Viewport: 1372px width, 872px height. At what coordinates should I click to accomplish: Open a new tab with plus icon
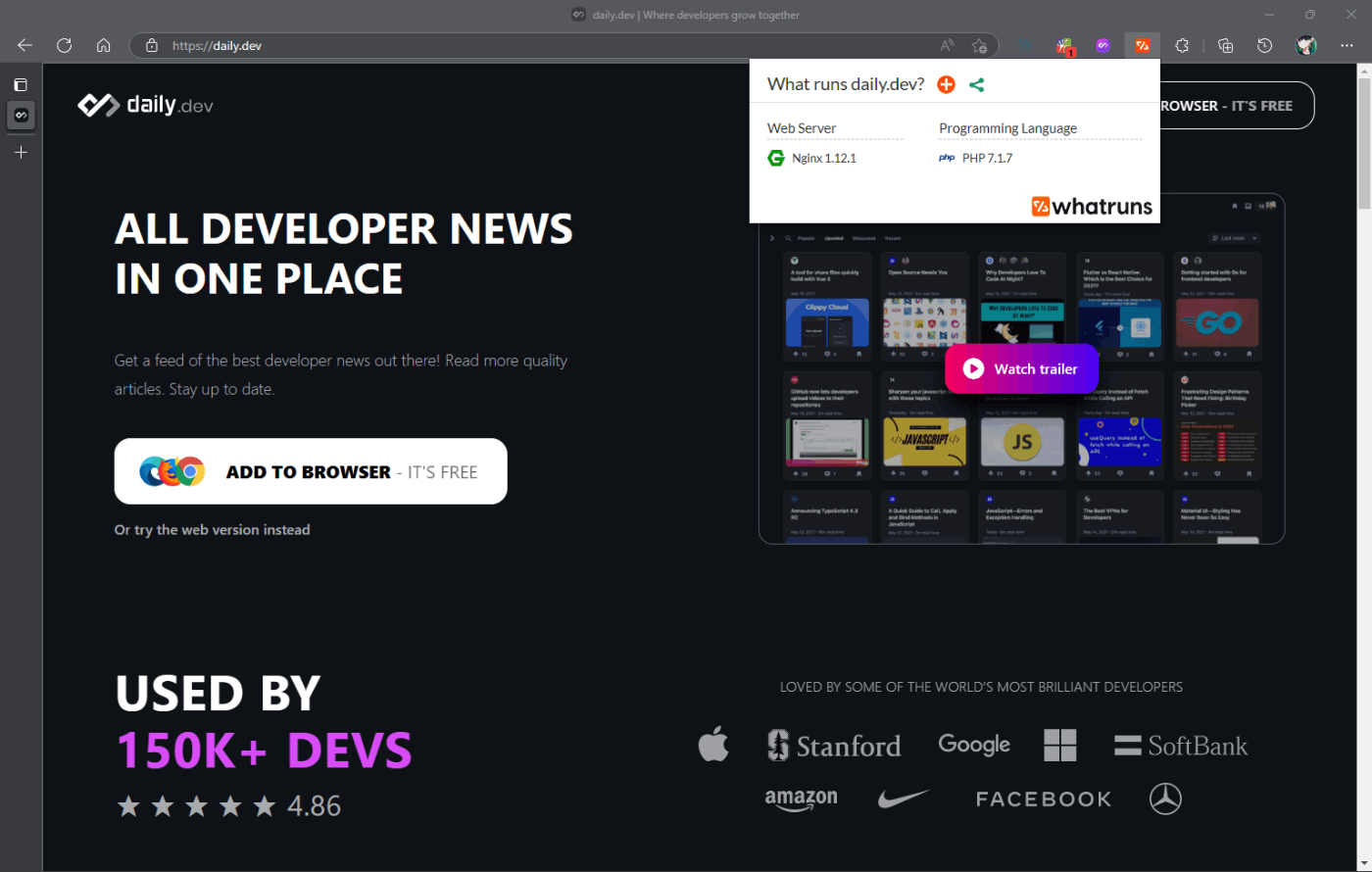coord(21,152)
